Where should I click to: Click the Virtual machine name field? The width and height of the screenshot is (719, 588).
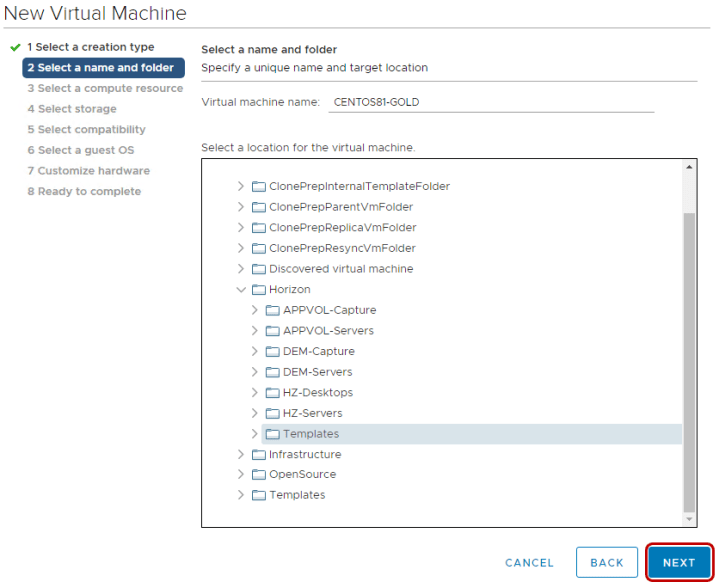click(x=490, y=102)
